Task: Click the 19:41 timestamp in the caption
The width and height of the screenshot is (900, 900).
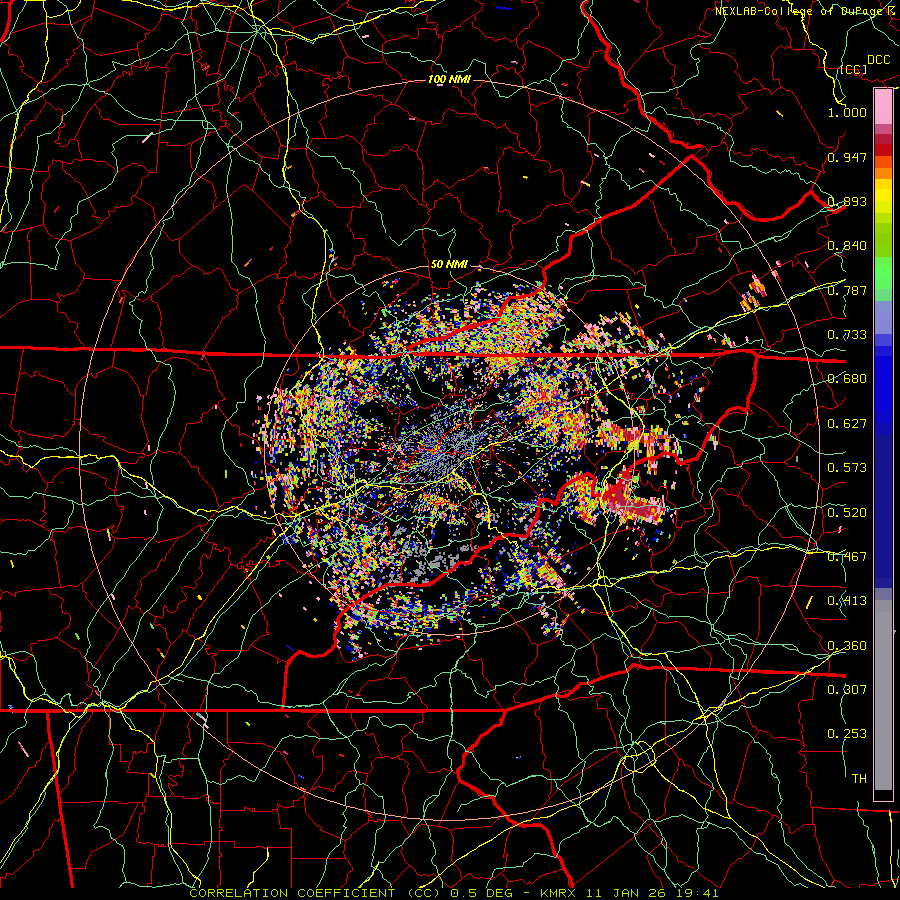Action: click(x=697, y=893)
